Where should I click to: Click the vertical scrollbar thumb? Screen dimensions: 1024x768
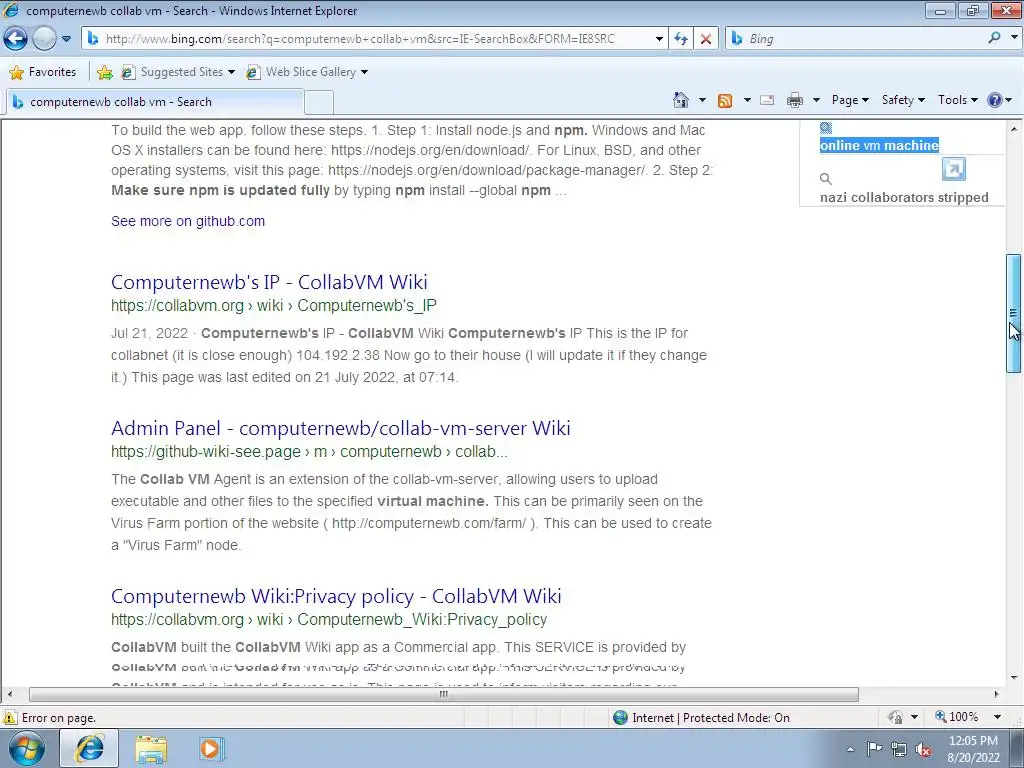click(1013, 313)
